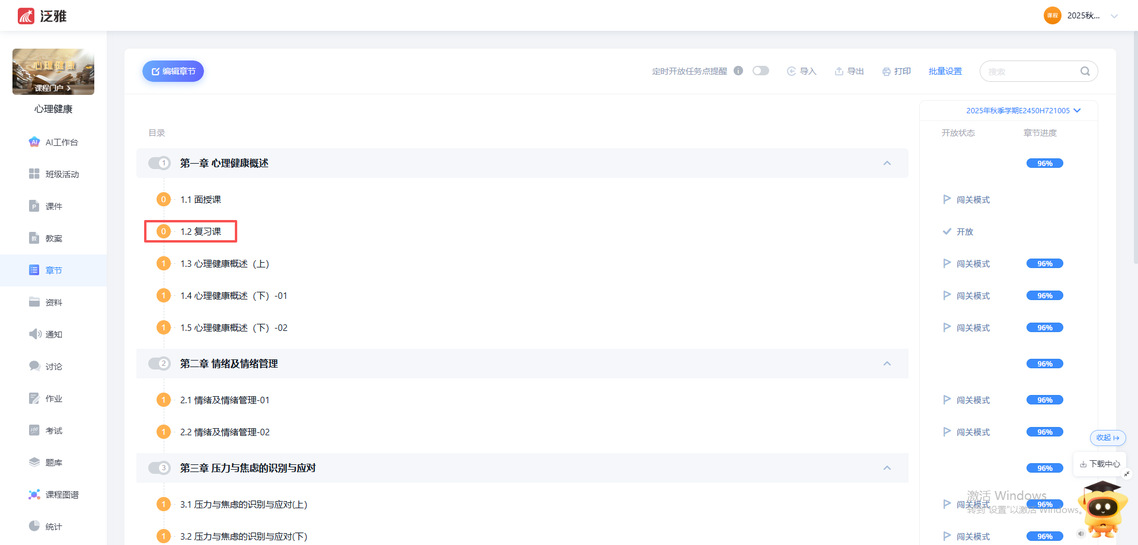The height and width of the screenshot is (545, 1138).
Task: Mute the mascot using the speaker icon
Action: tap(1081, 533)
